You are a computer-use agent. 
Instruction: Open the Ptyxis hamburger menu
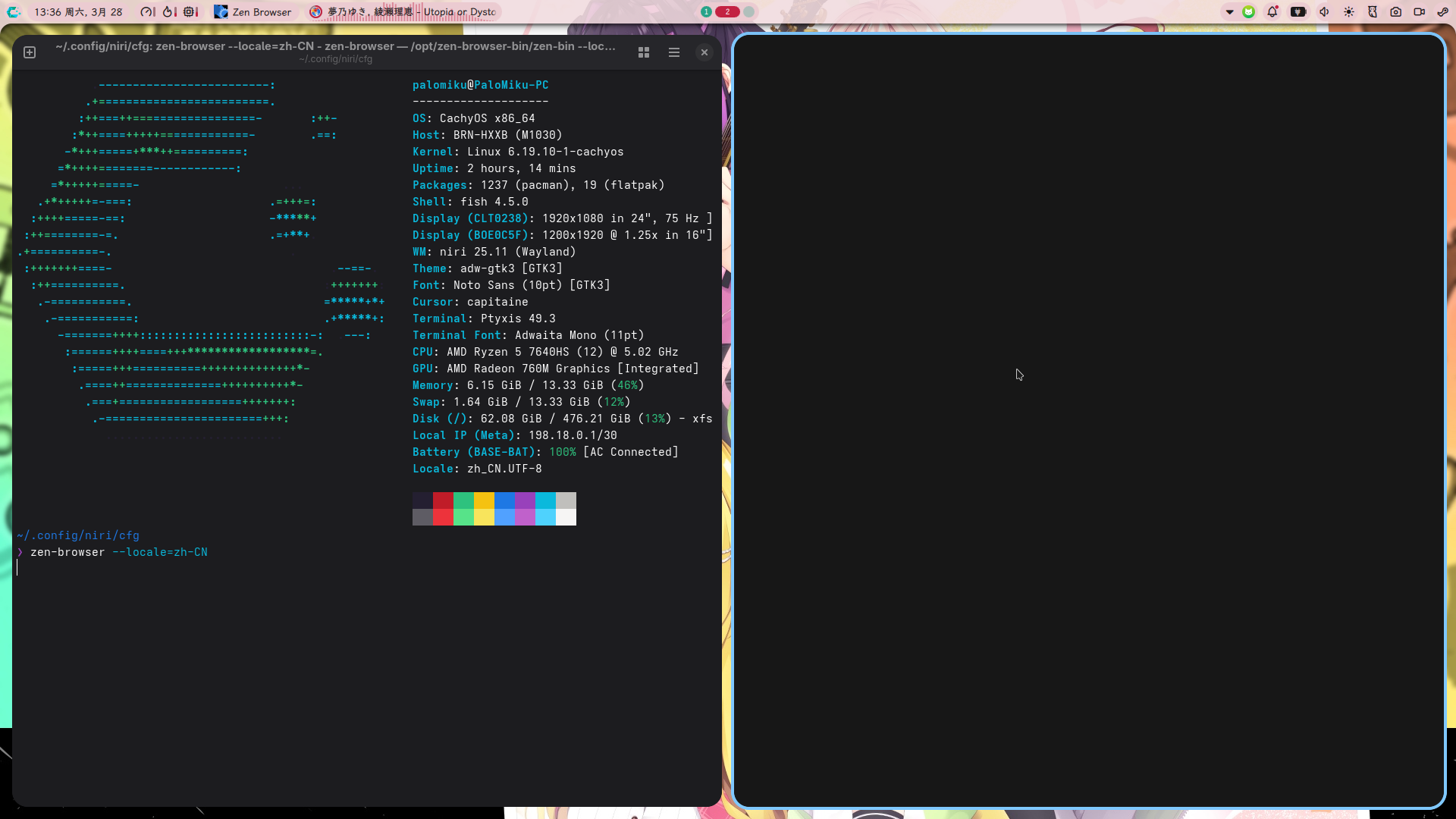point(673,52)
